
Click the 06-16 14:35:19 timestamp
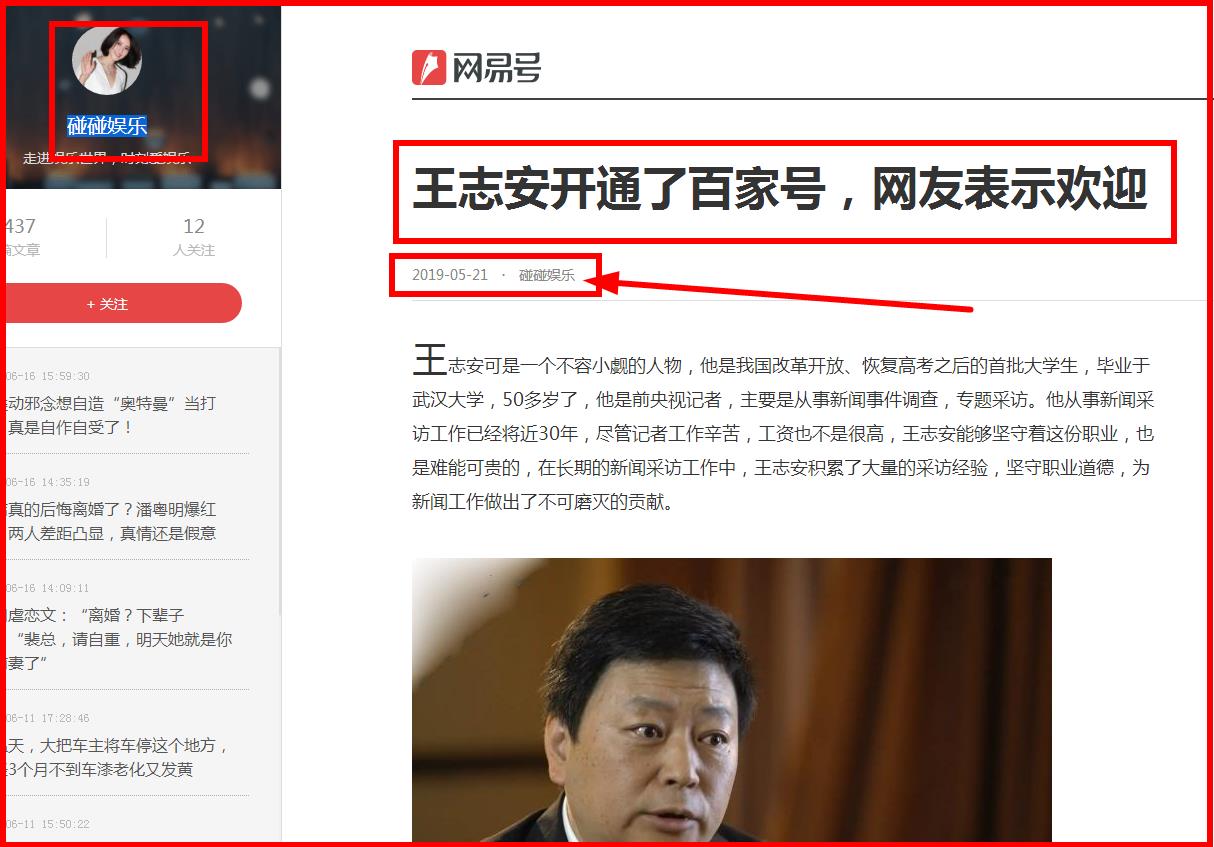[x=48, y=482]
